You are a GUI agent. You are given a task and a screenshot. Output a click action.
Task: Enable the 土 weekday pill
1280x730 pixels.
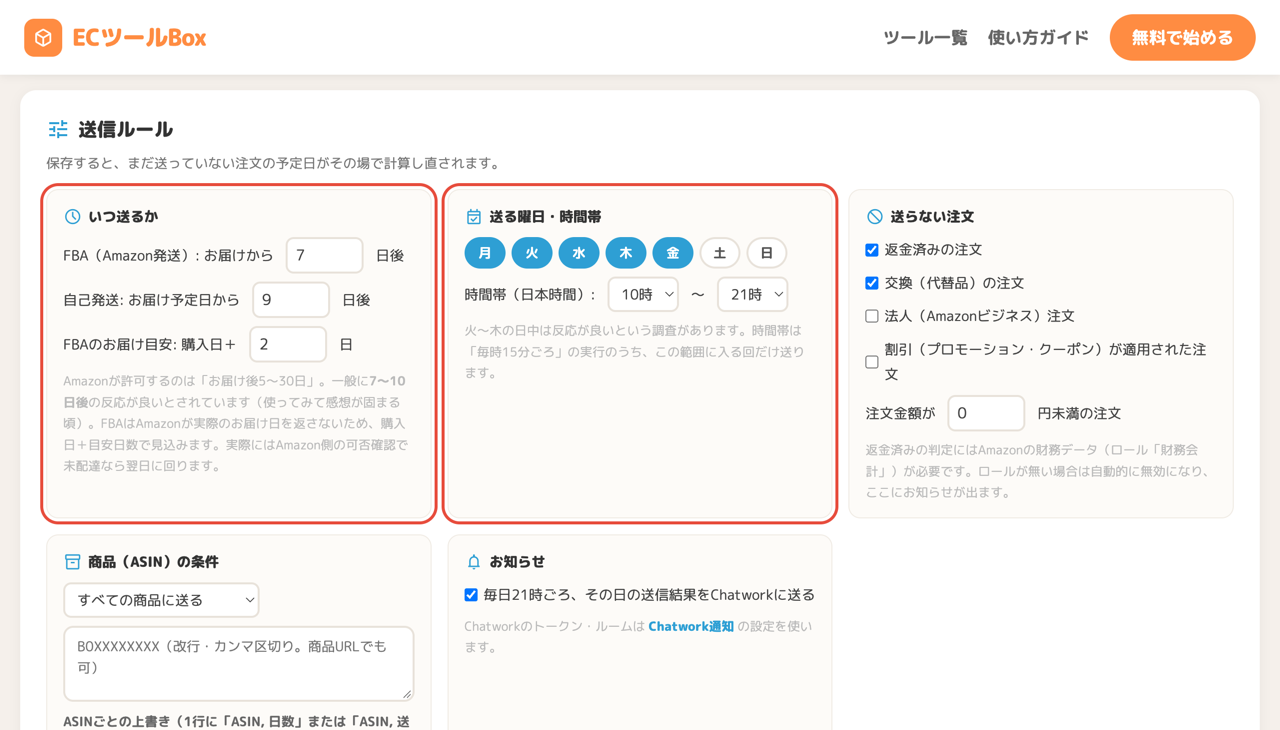click(720, 253)
